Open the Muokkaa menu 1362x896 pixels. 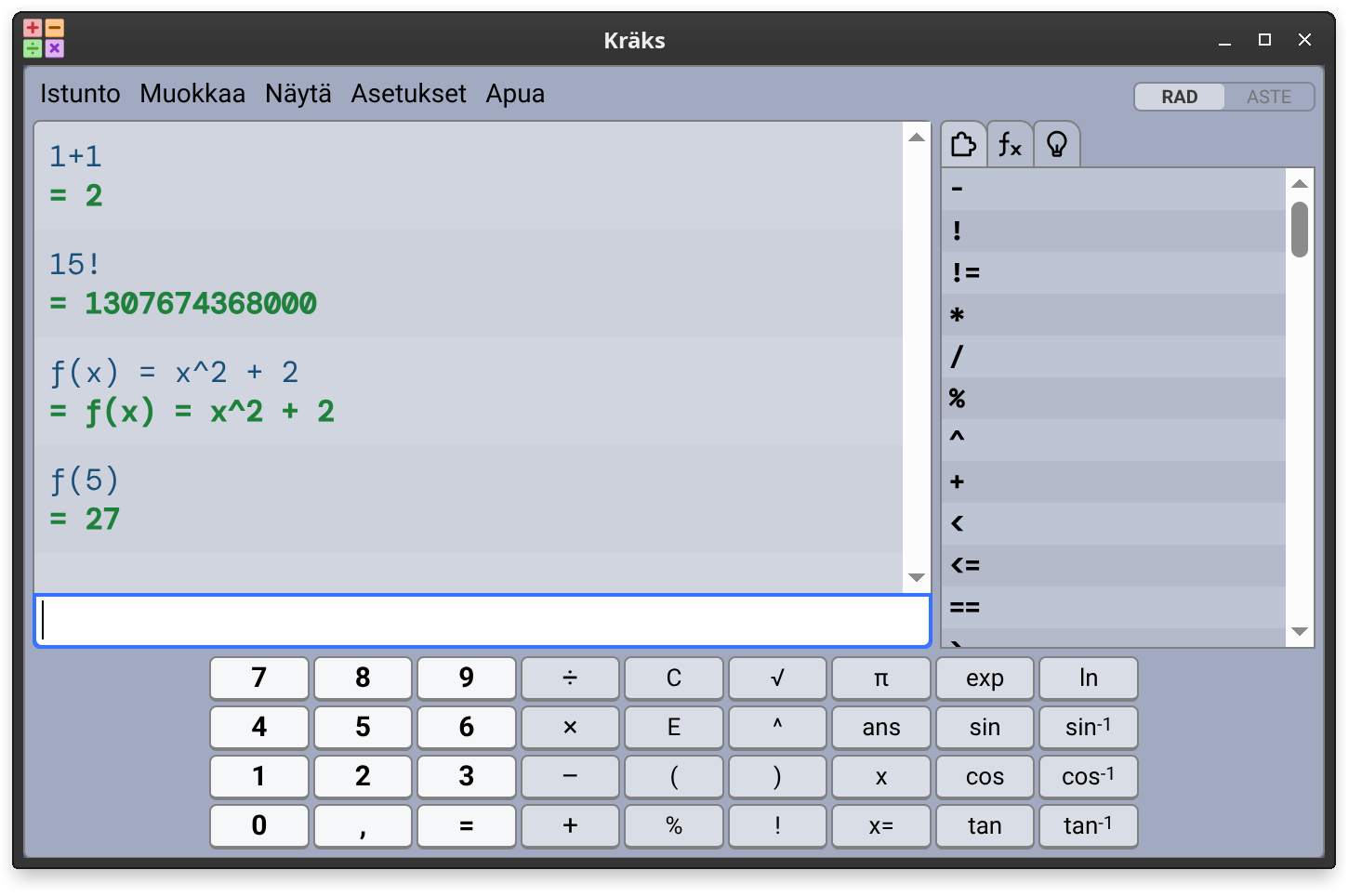[192, 94]
